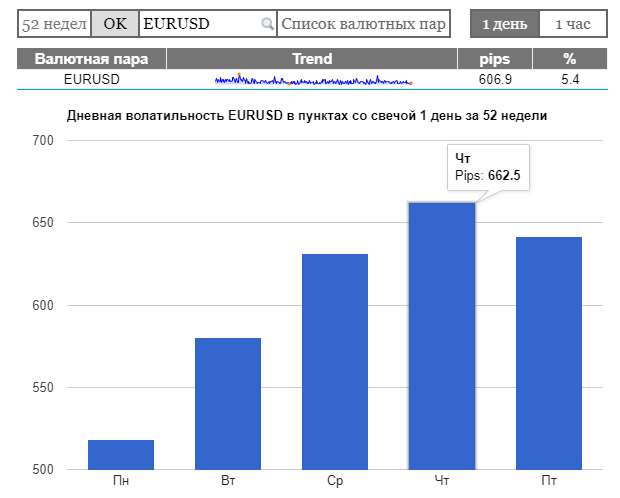Click the Ср bar in the chart
This screenshot has height=498, width=620.
(335, 362)
